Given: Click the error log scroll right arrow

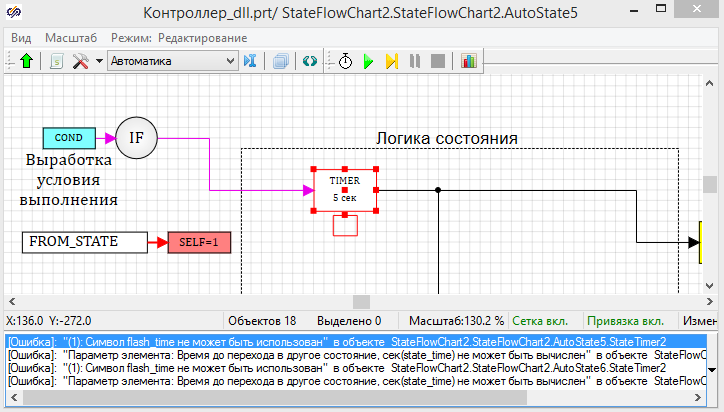Looking at the screenshot, I should click(698, 397).
